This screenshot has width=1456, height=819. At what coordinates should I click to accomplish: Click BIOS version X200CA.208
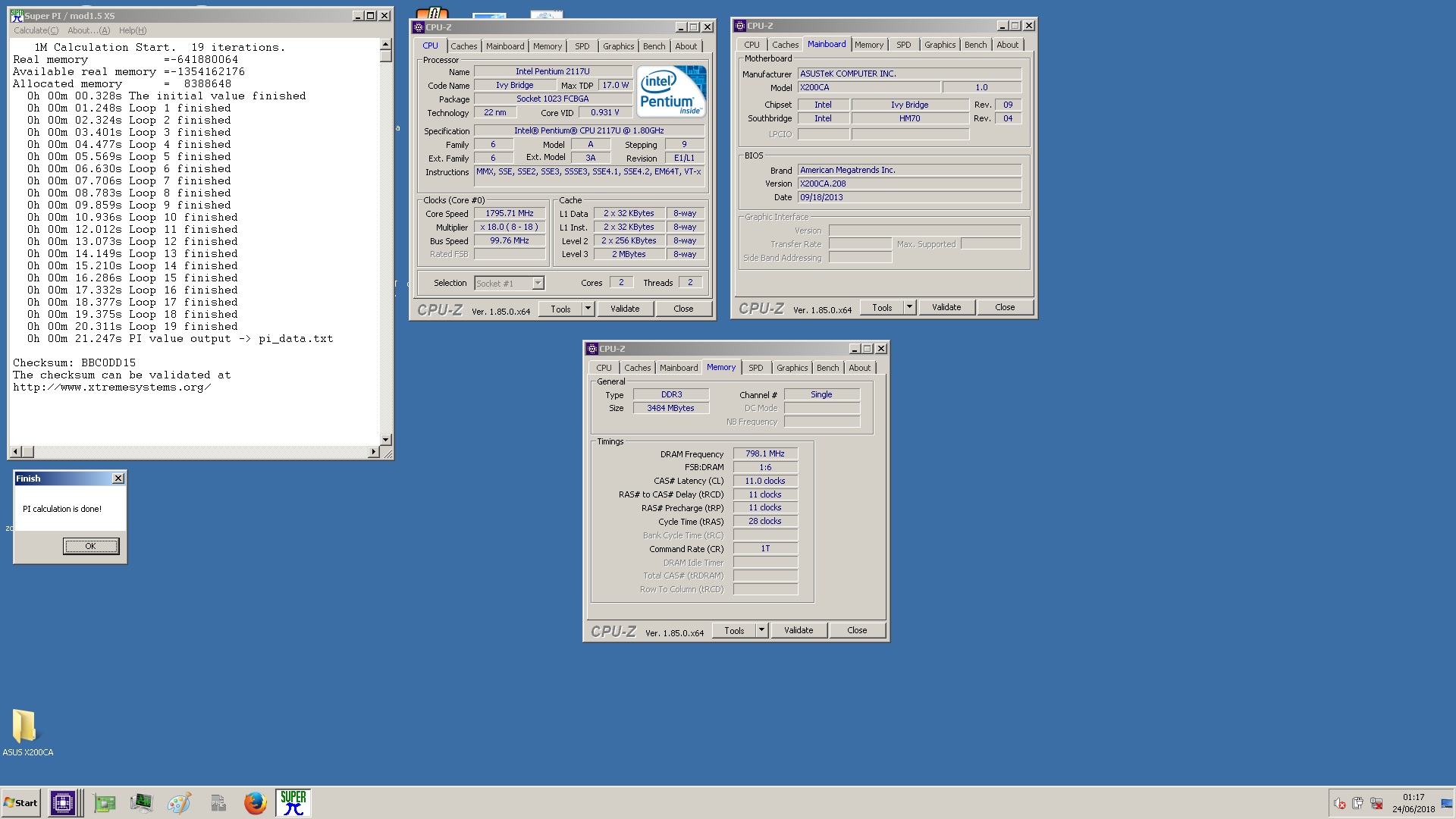[909, 184]
